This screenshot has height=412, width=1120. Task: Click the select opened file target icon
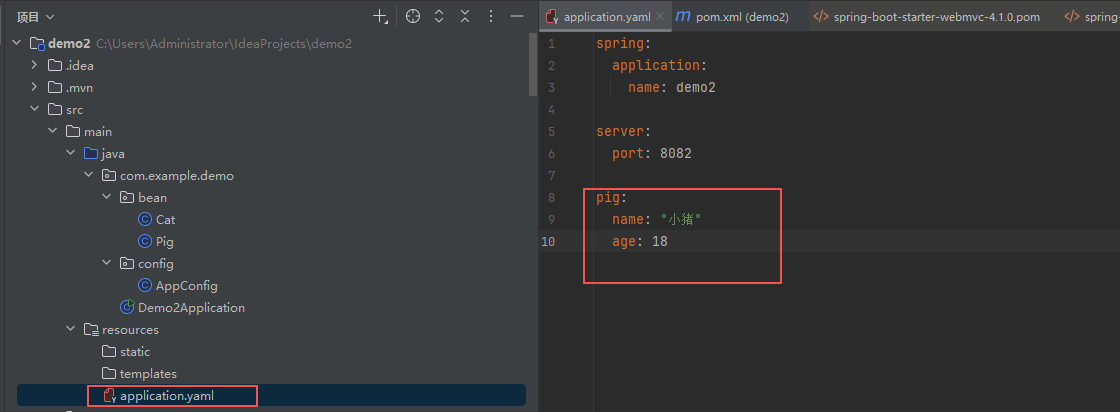pyautogui.click(x=413, y=16)
